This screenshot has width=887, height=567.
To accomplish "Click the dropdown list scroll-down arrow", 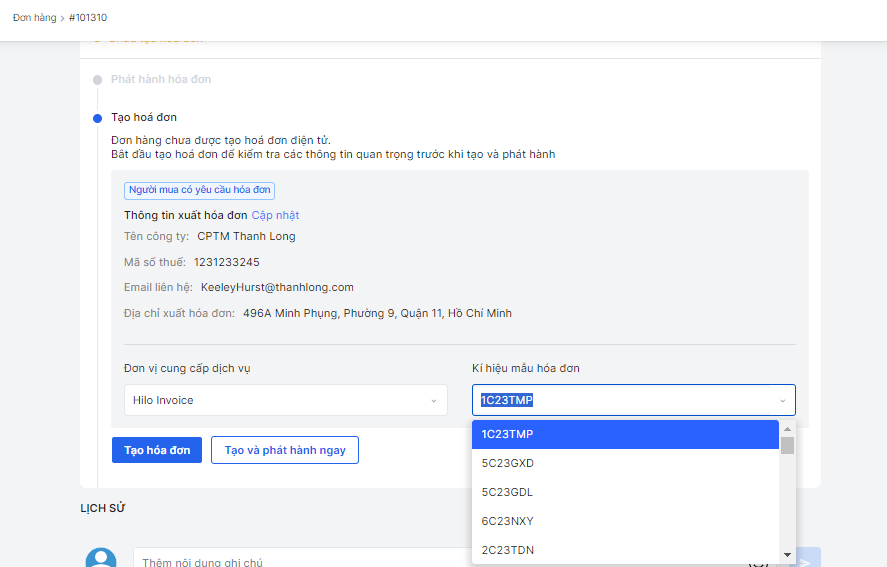I will 787,554.
